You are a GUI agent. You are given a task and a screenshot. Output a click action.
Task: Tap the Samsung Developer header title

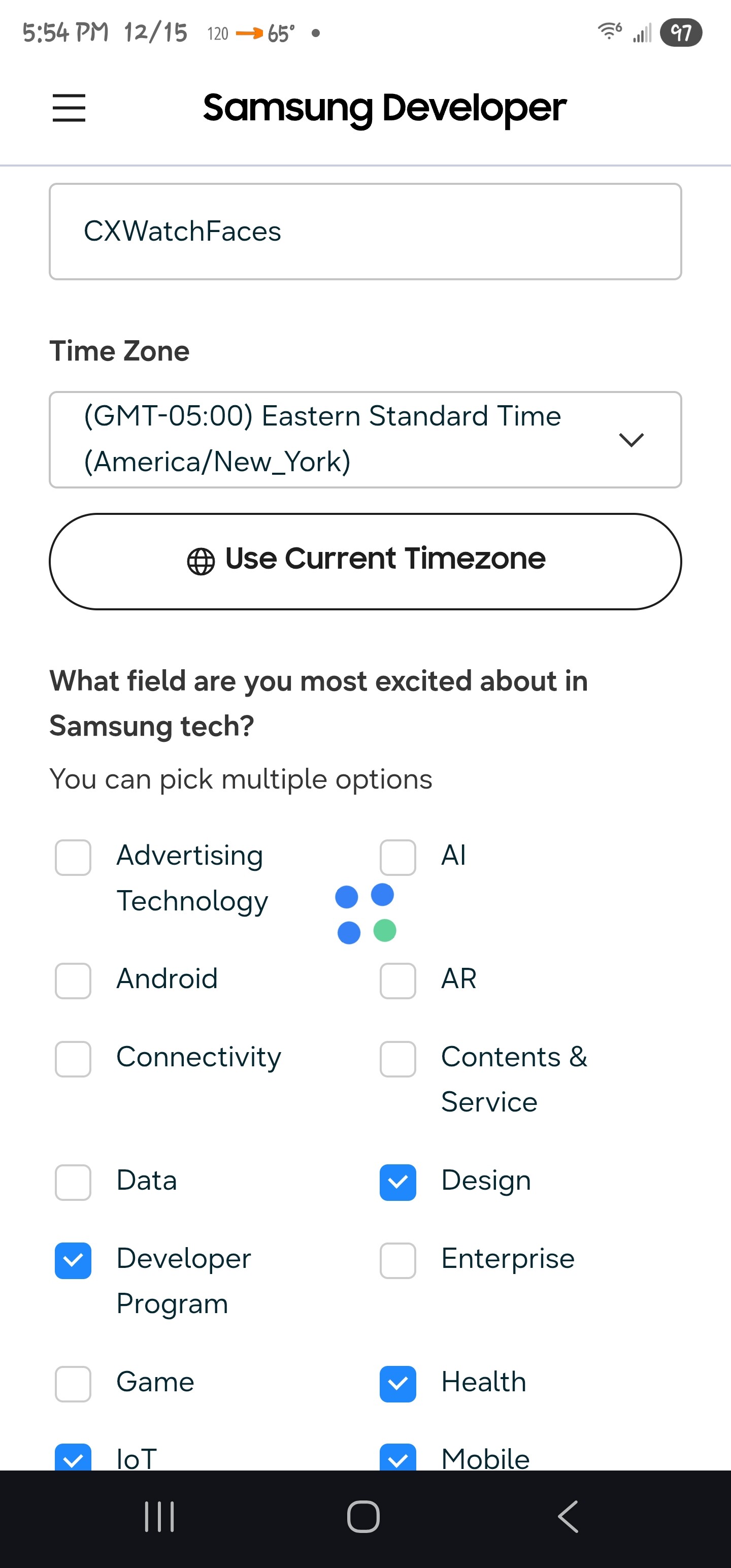385,108
